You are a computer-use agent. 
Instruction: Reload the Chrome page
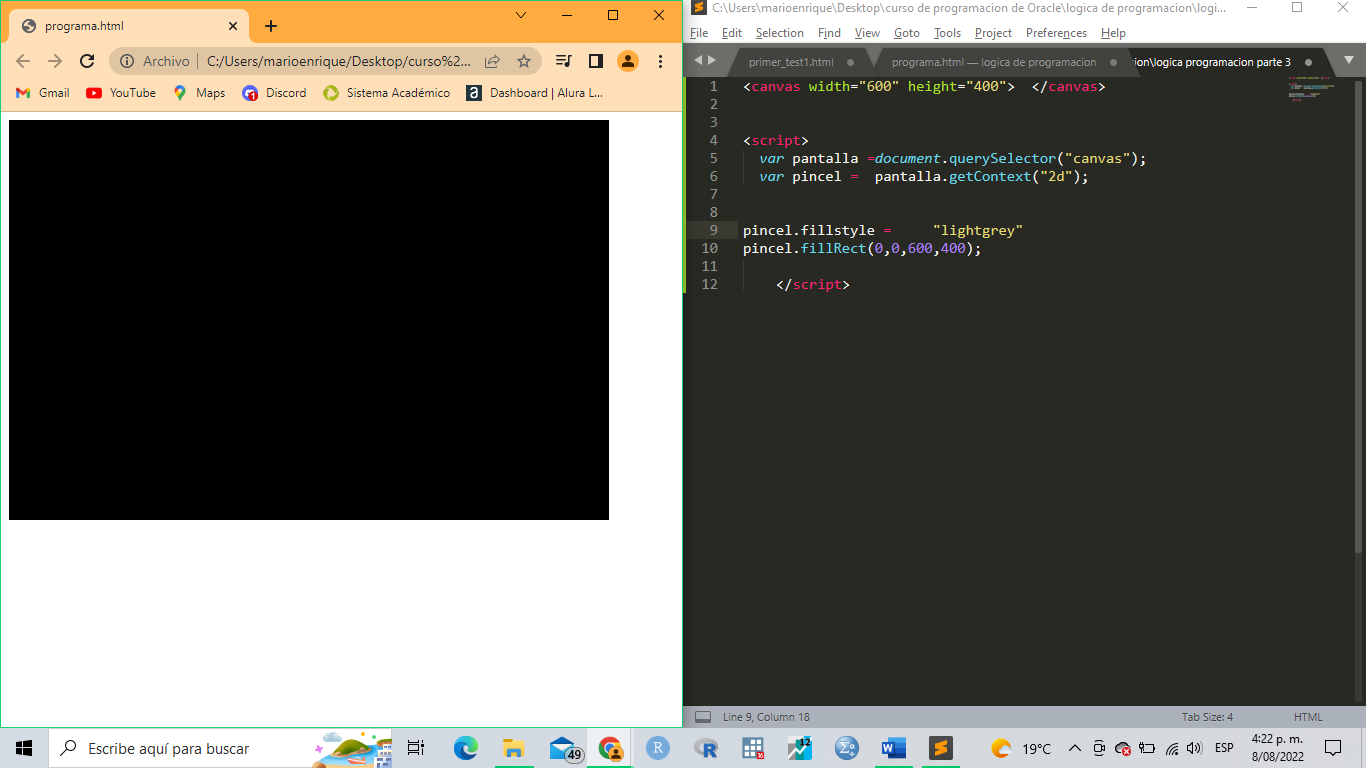tap(87, 61)
